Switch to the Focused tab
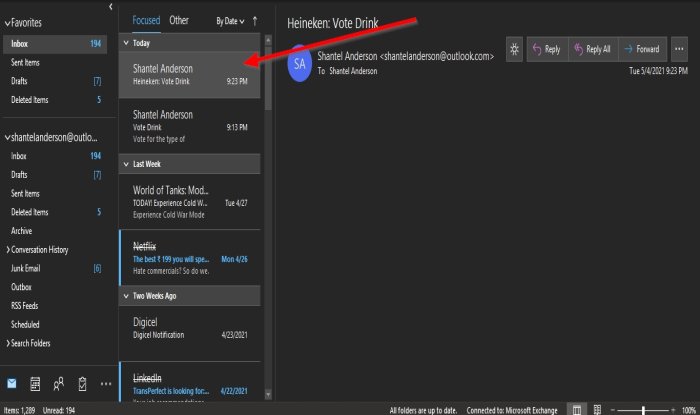This screenshot has height=415, width=700. [146, 21]
